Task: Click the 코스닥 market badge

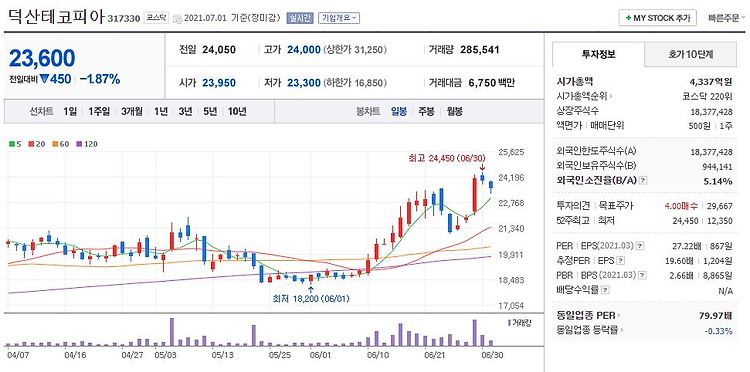Action: [156, 18]
